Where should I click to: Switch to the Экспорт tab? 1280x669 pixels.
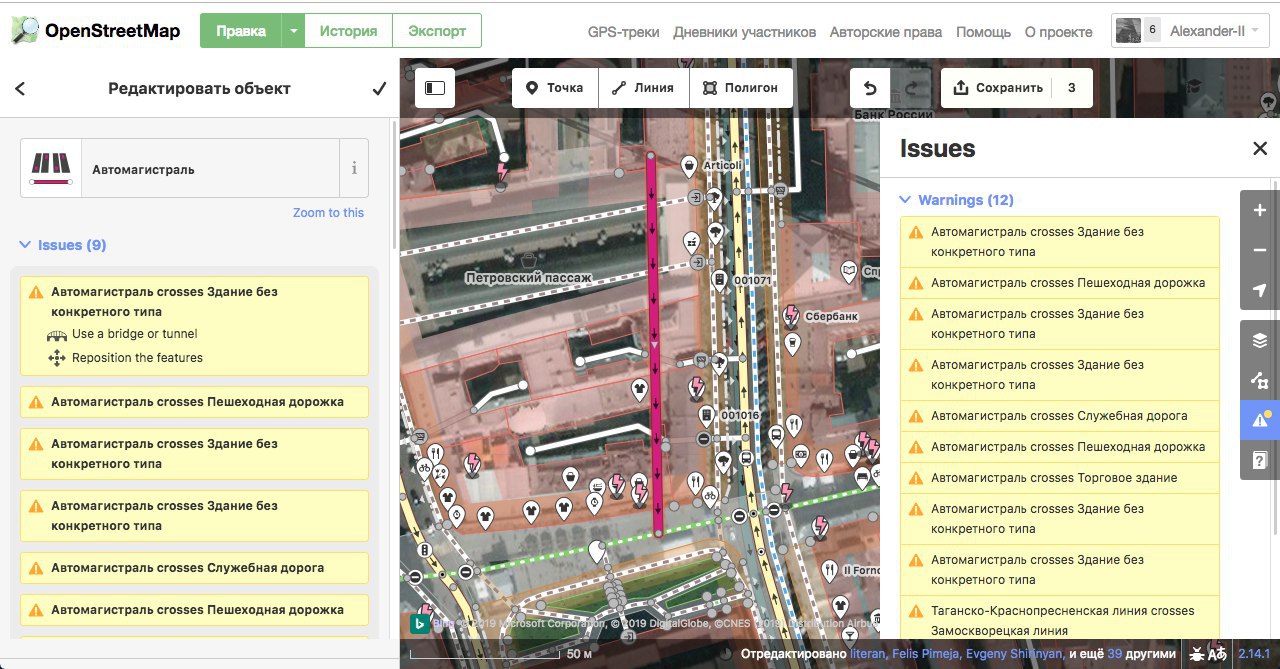coord(437,31)
